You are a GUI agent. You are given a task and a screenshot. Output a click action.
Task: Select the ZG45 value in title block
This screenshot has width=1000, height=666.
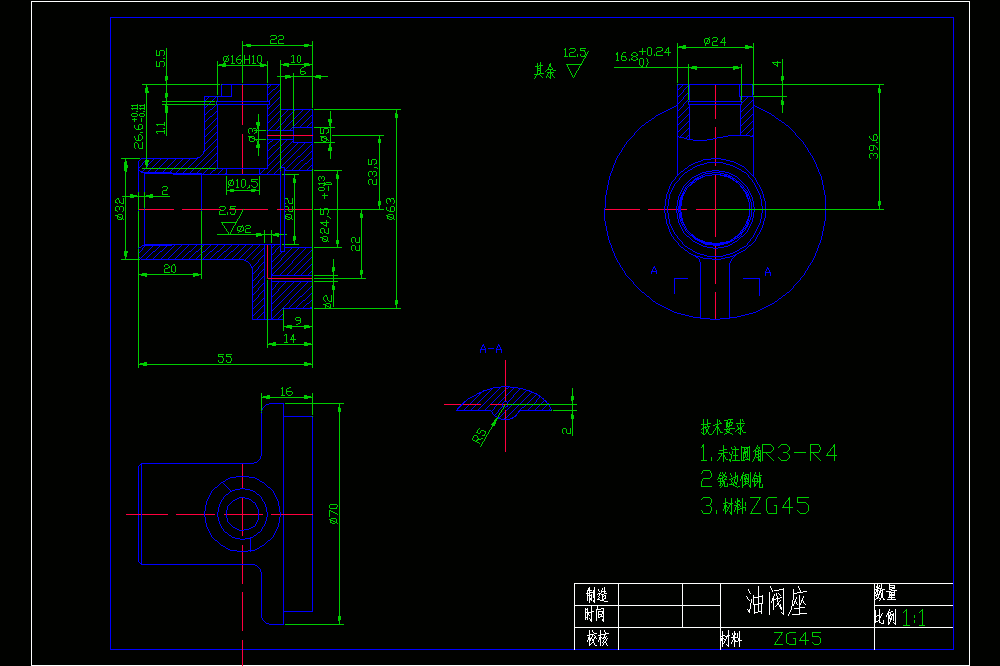pyautogui.click(x=797, y=639)
